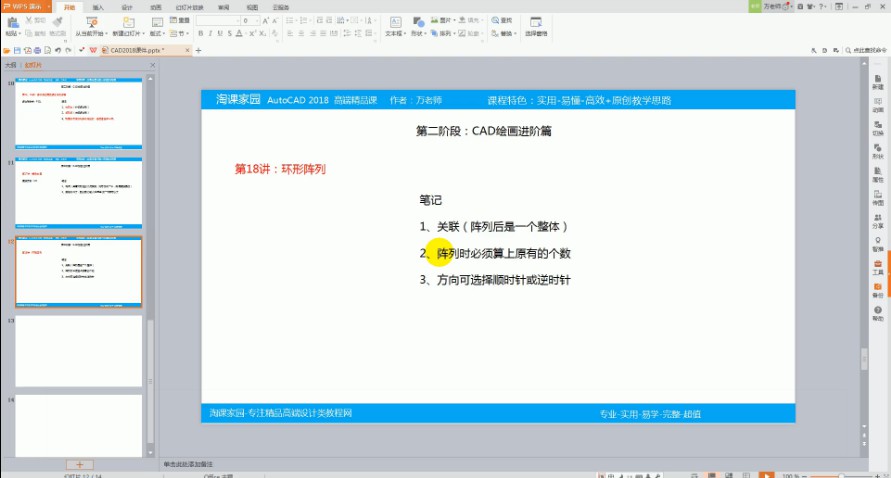Viewport: 891px width, 478px height.
Task: Toggle Superscript formatting
Action: tap(252, 34)
